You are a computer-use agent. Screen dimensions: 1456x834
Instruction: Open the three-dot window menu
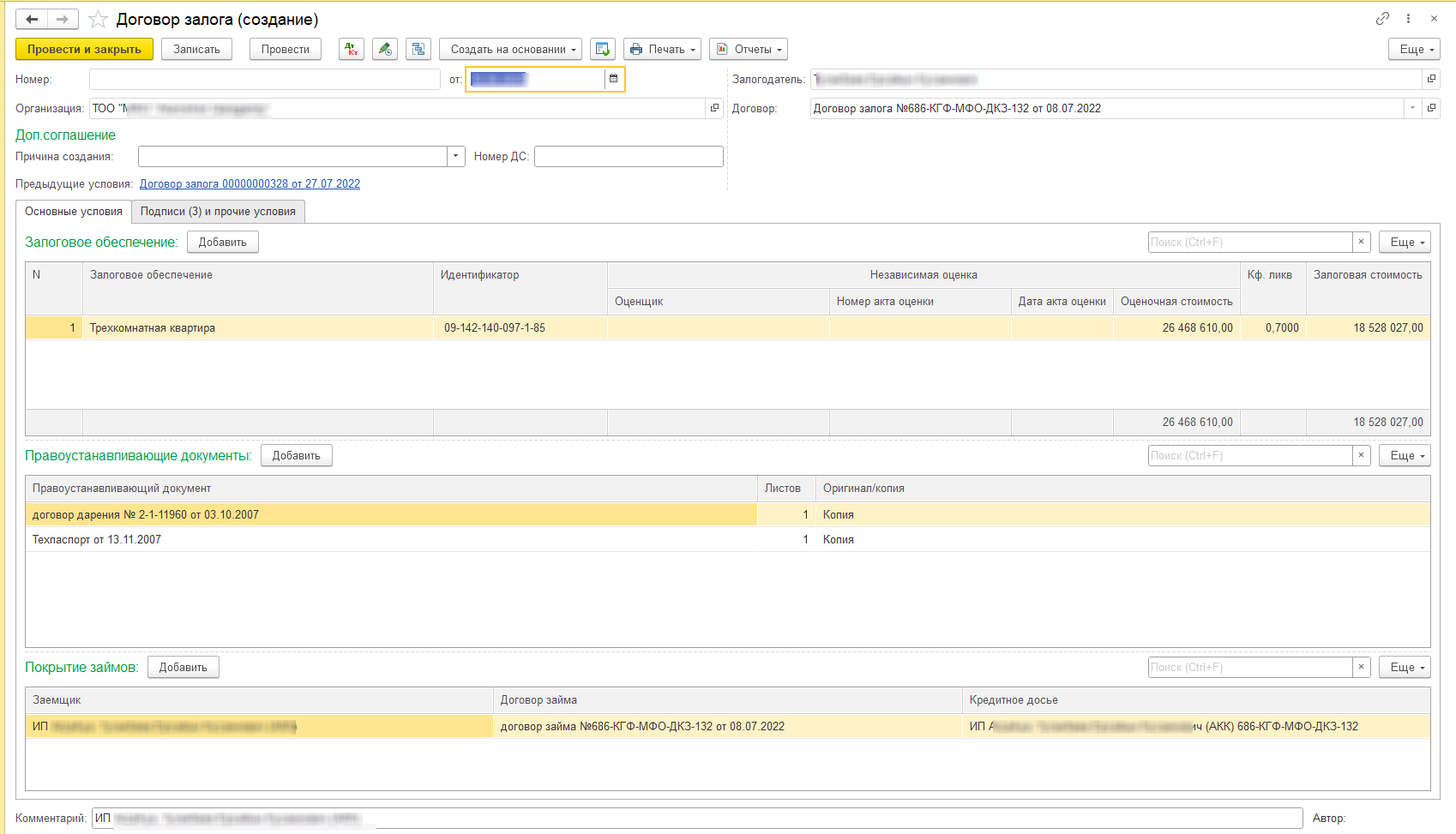coord(1408,19)
